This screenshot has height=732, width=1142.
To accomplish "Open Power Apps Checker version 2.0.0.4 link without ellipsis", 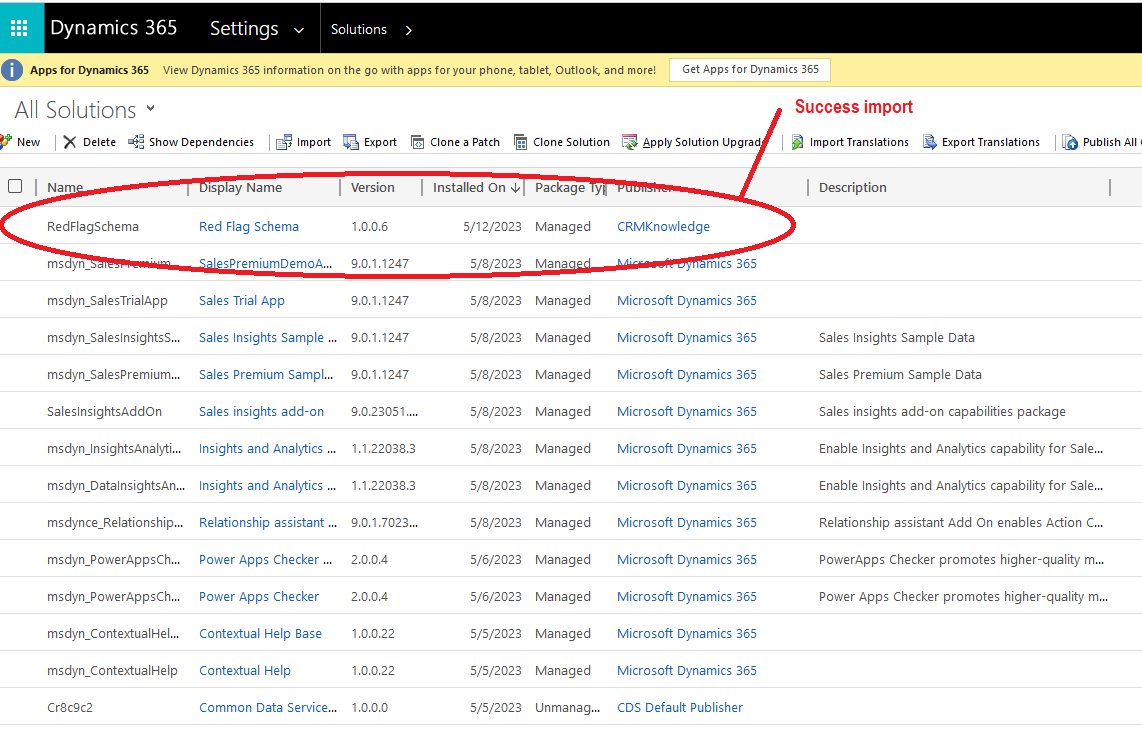I will pyautogui.click(x=259, y=597).
